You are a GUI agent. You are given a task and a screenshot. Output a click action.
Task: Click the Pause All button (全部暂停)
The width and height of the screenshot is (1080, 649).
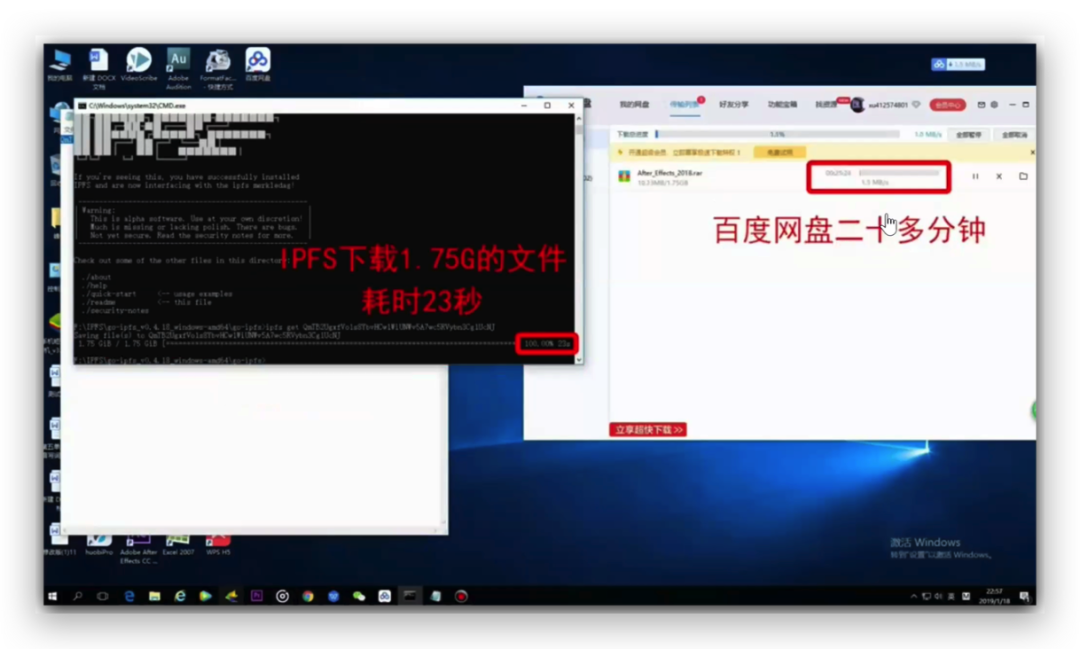pos(968,134)
